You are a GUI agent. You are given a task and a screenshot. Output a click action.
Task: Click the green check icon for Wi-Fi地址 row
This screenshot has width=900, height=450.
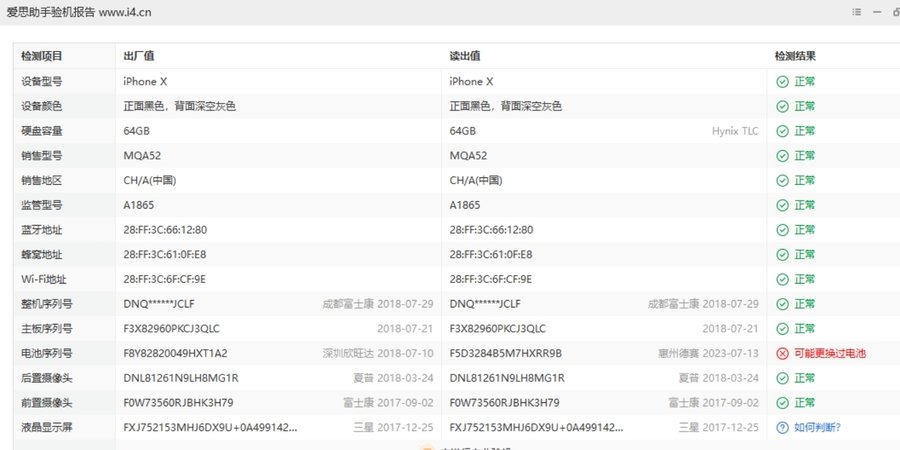pyautogui.click(x=782, y=279)
